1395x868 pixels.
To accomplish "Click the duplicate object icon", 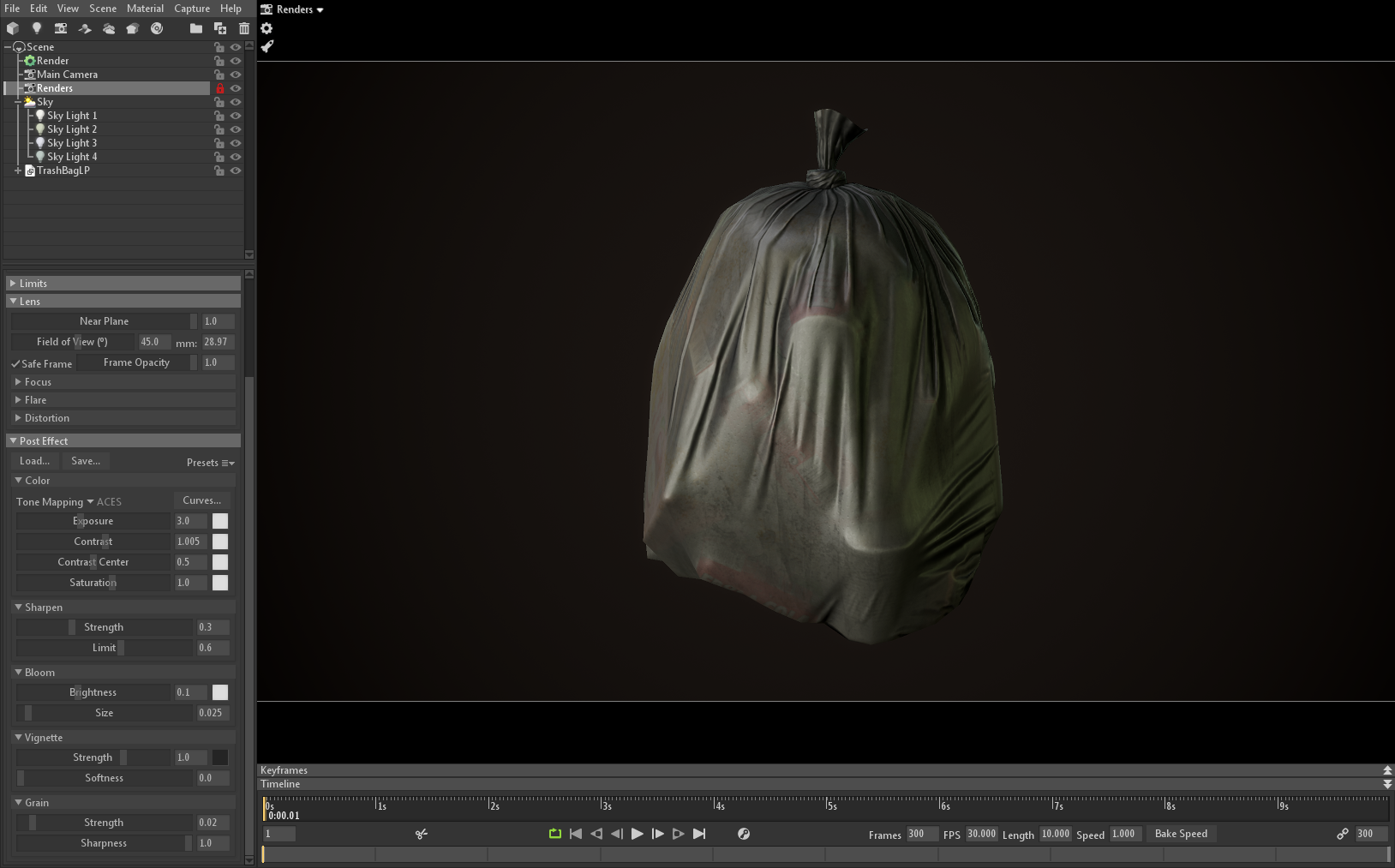I will (x=220, y=28).
